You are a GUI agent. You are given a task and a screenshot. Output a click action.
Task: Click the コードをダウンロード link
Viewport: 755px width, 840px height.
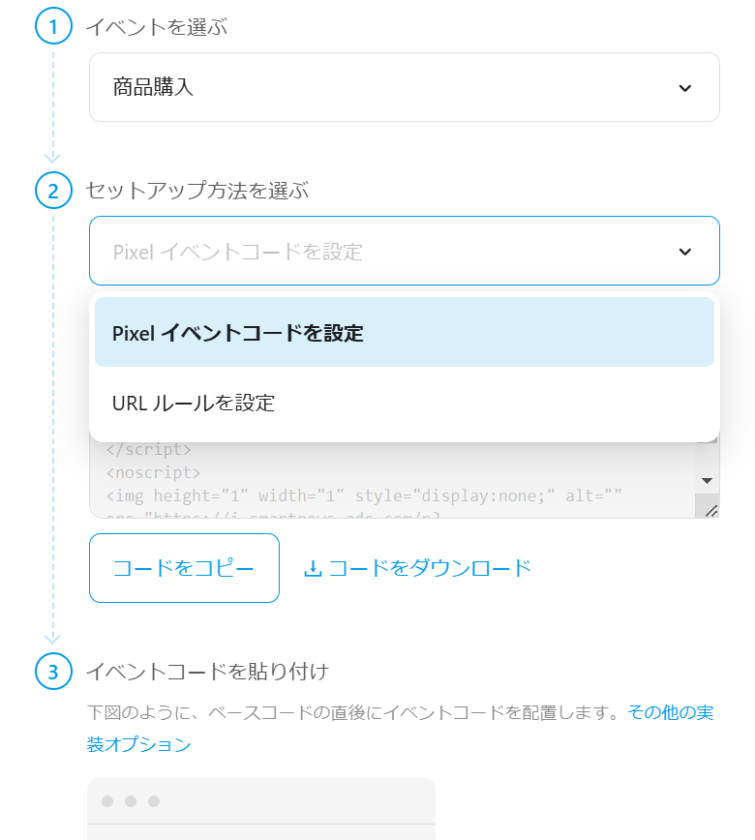point(430,569)
